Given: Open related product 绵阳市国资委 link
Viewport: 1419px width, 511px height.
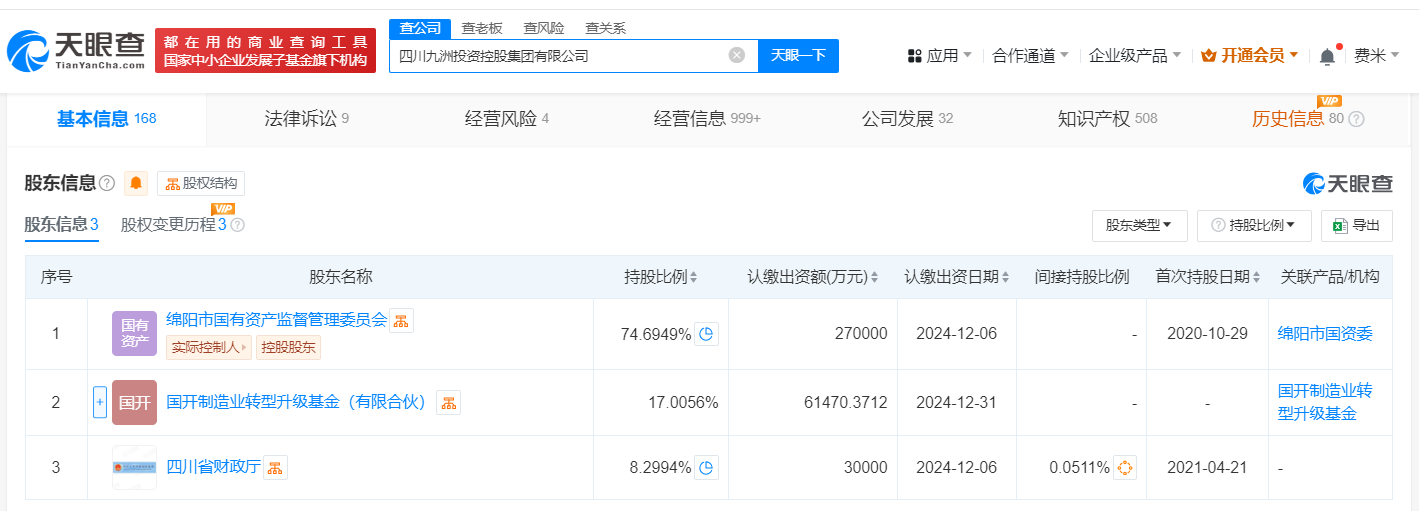Looking at the screenshot, I should click(1325, 334).
